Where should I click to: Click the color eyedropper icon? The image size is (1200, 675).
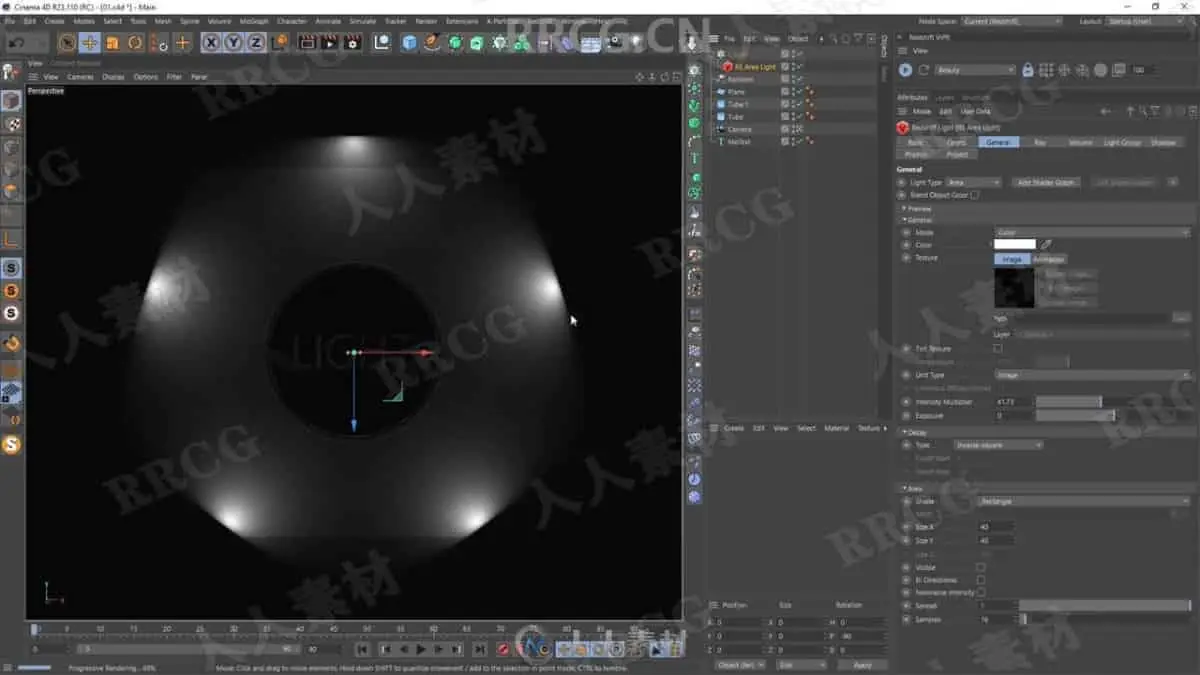click(1047, 244)
